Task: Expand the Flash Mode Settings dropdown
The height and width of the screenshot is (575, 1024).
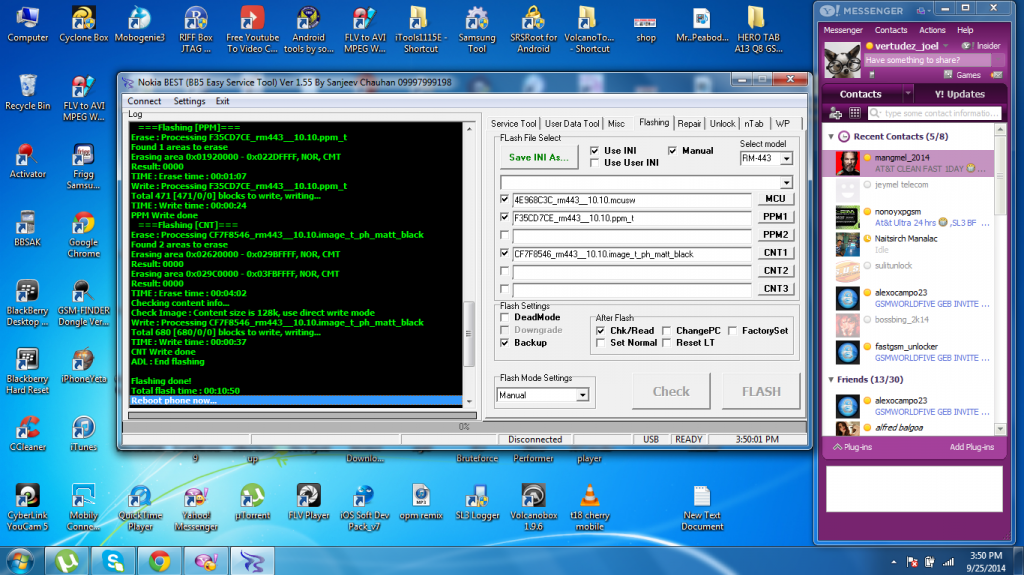Action: (x=582, y=395)
